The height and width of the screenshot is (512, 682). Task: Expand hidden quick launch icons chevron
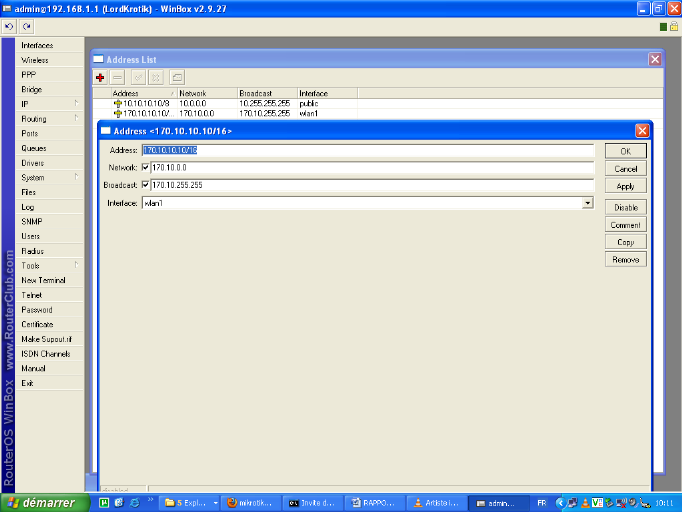pyautogui.click(x=150, y=499)
